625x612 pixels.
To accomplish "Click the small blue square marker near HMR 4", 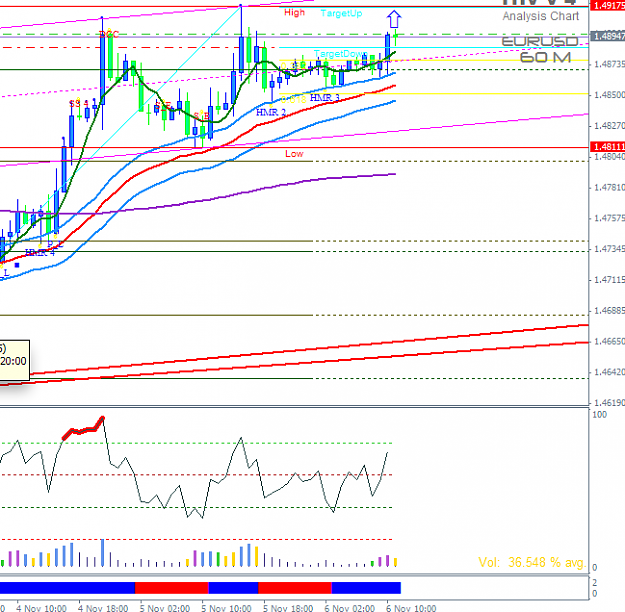I will click(x=17, y=265).
